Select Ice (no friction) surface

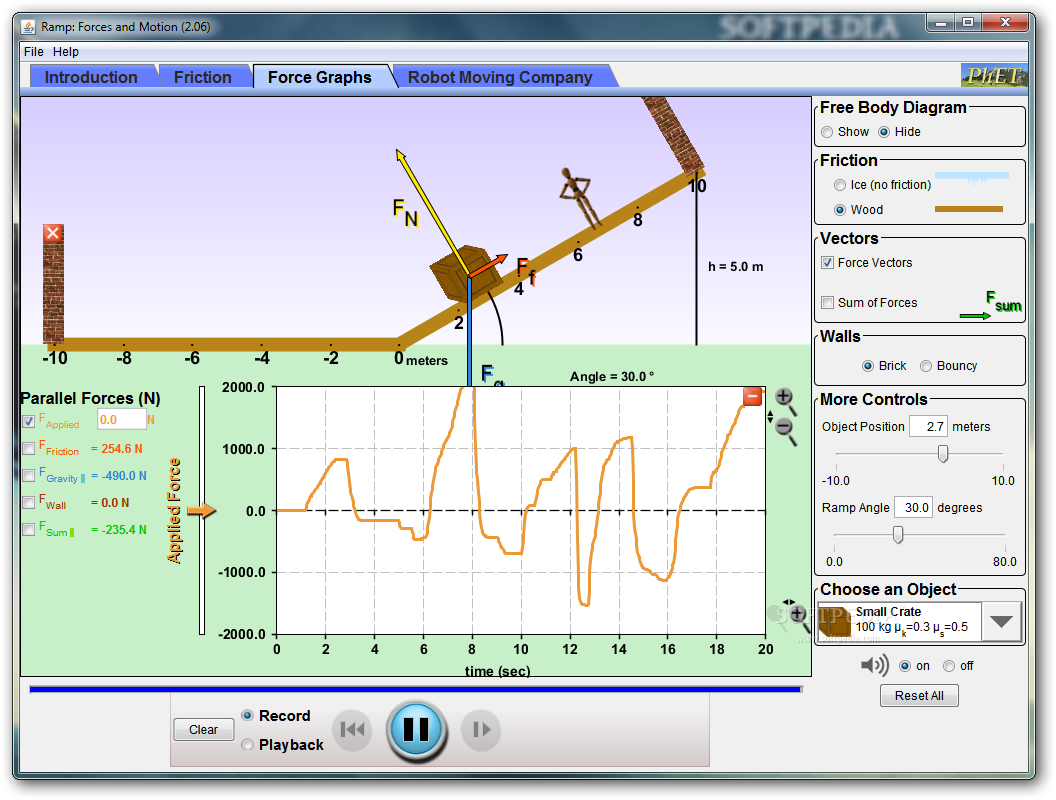pos(840,185)
